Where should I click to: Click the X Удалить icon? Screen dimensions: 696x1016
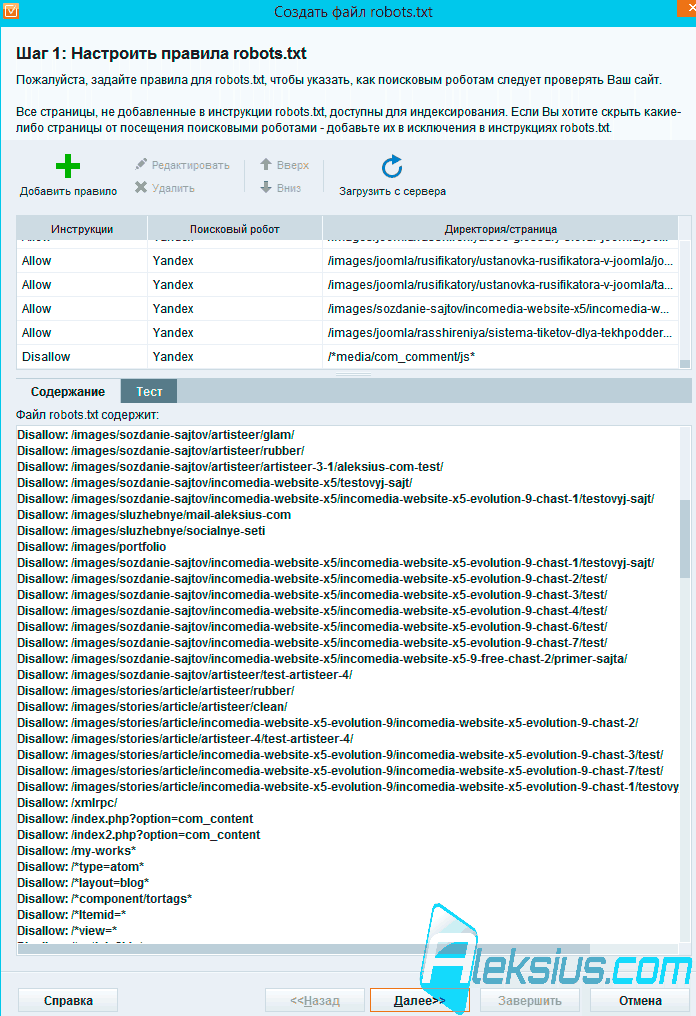point(141,188)
